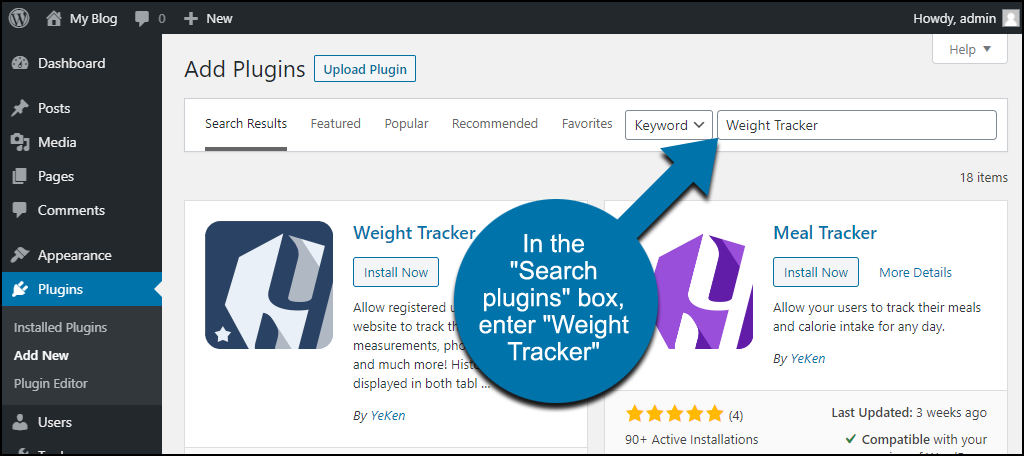
Task: Open the Recommended tab
Action: tap(495, 123)
